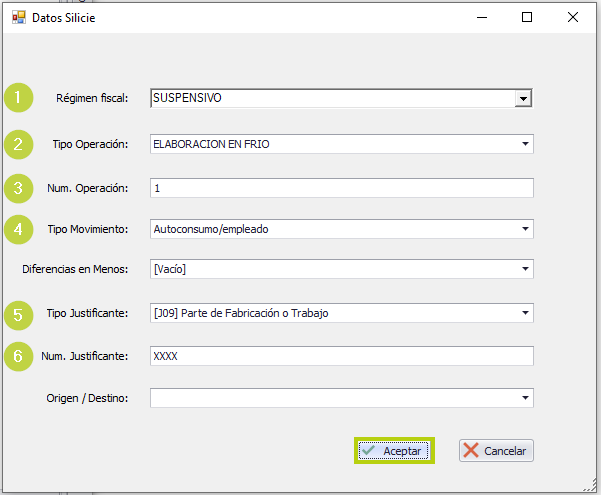Click the green circle numbered 3
601x495 pixels.
(x=18, y=188)
